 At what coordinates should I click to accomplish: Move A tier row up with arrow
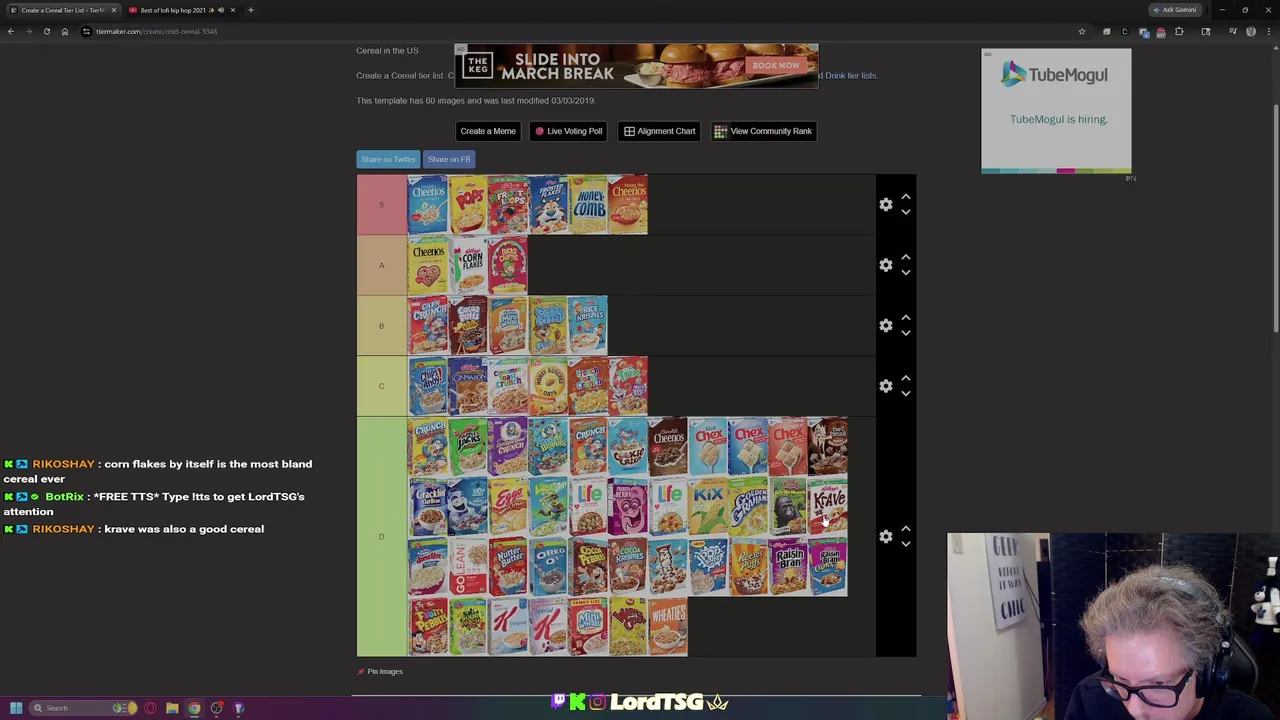pyautogui.click(x=906, y=257)
